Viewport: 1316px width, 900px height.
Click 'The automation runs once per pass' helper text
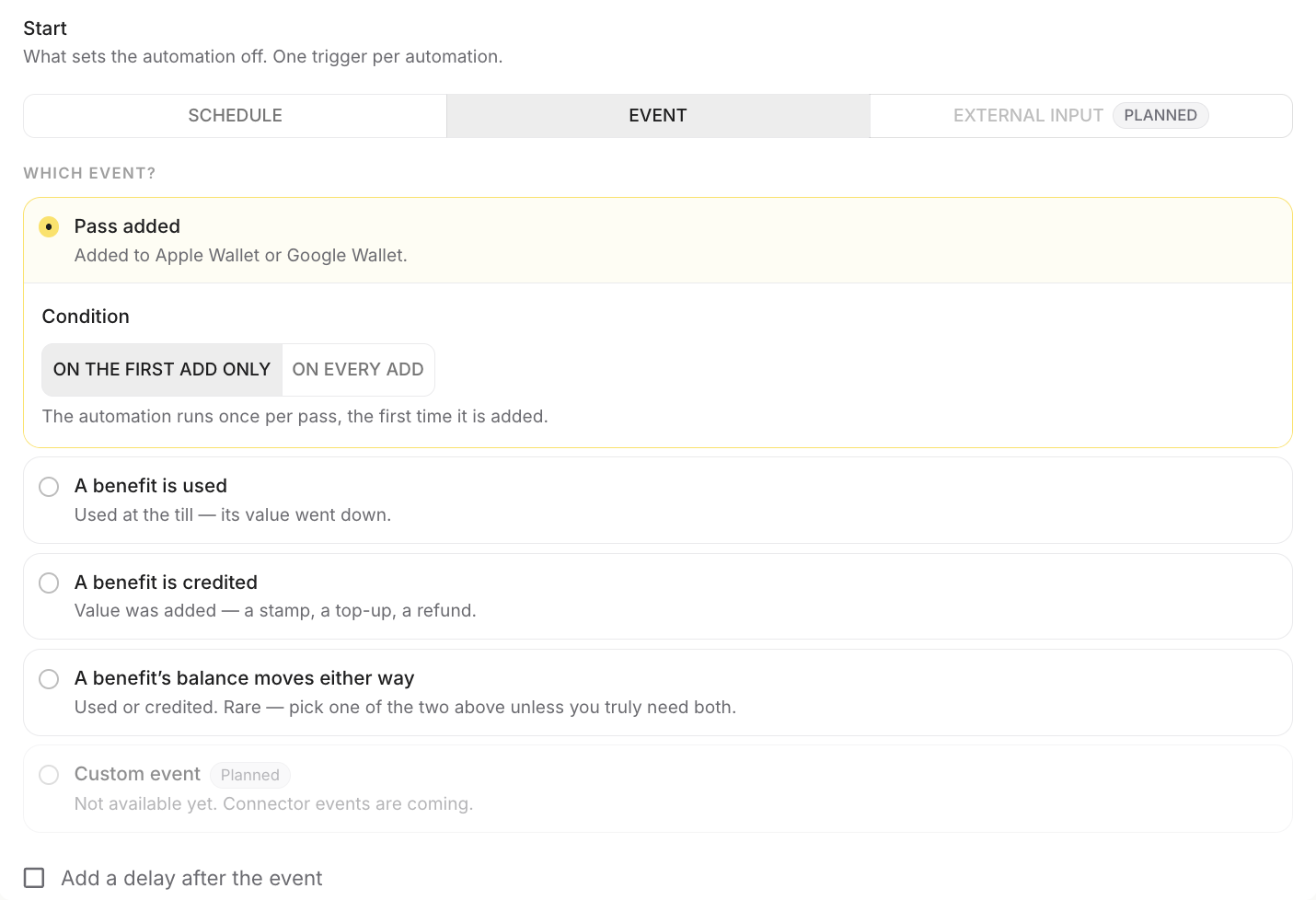click(x=295, y=416)
